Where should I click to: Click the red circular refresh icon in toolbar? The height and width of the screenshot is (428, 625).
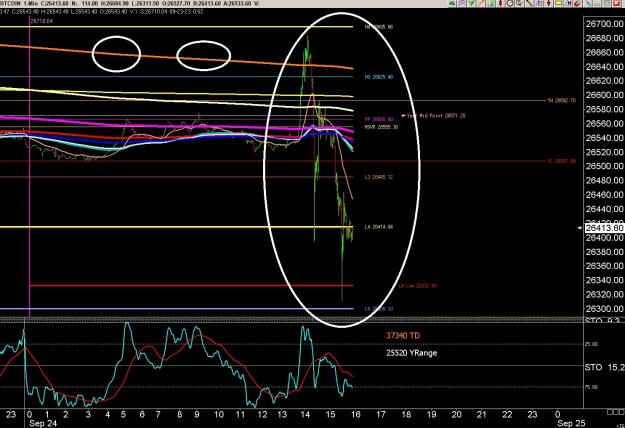click(510, 3)
